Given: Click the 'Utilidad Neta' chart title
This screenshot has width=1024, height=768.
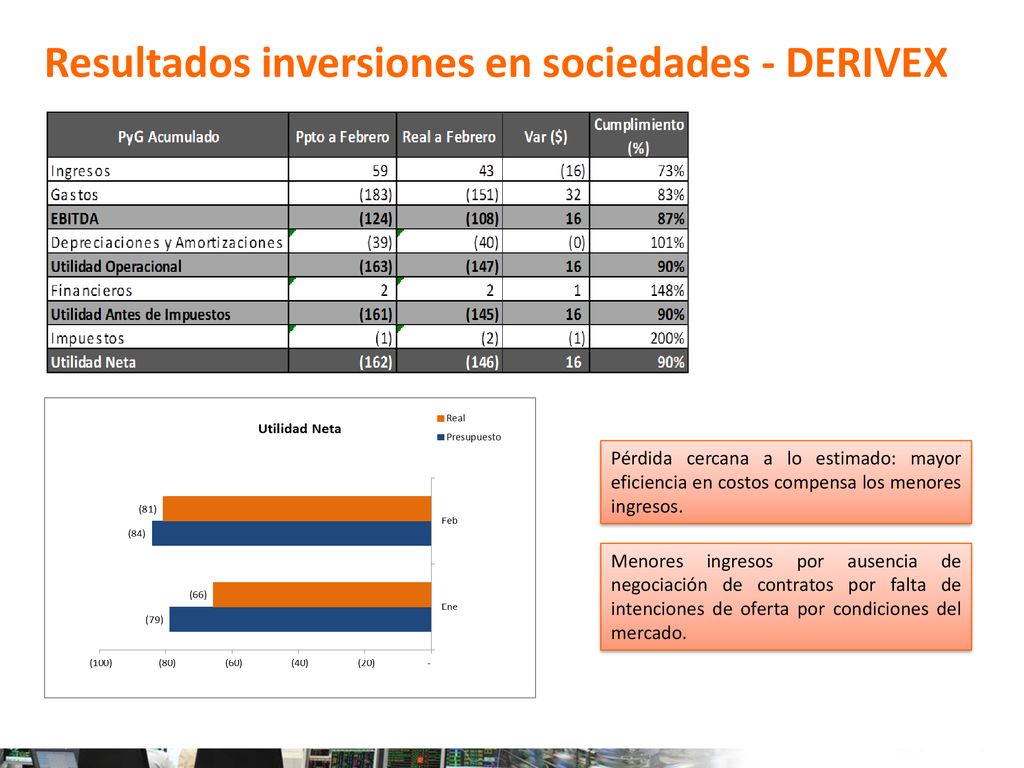Looking at the screenshot, I should [x=299, y=429].
